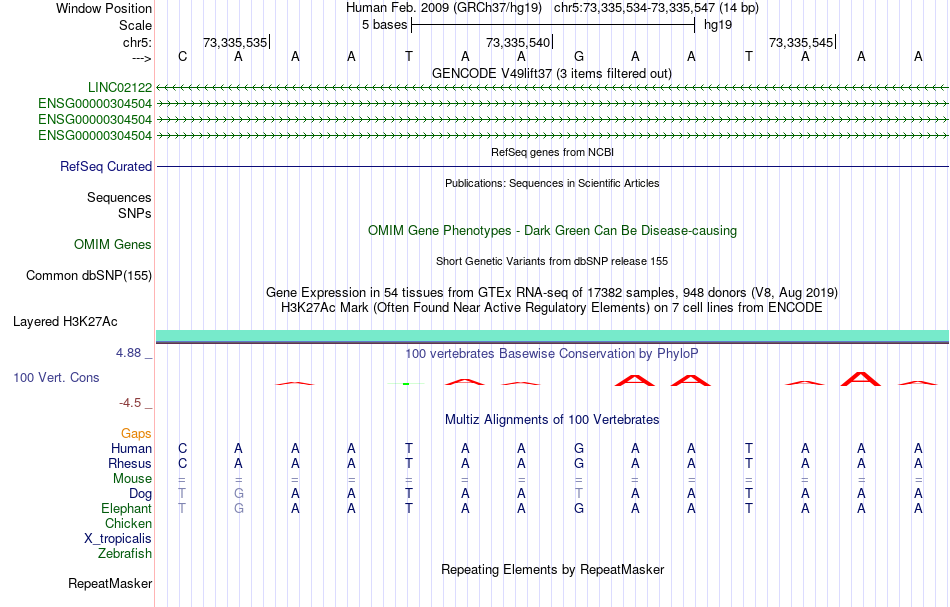Click the H3K27Ac Mark track title
The height and width of the screenshot is (607, 950).
coord(552,308)
